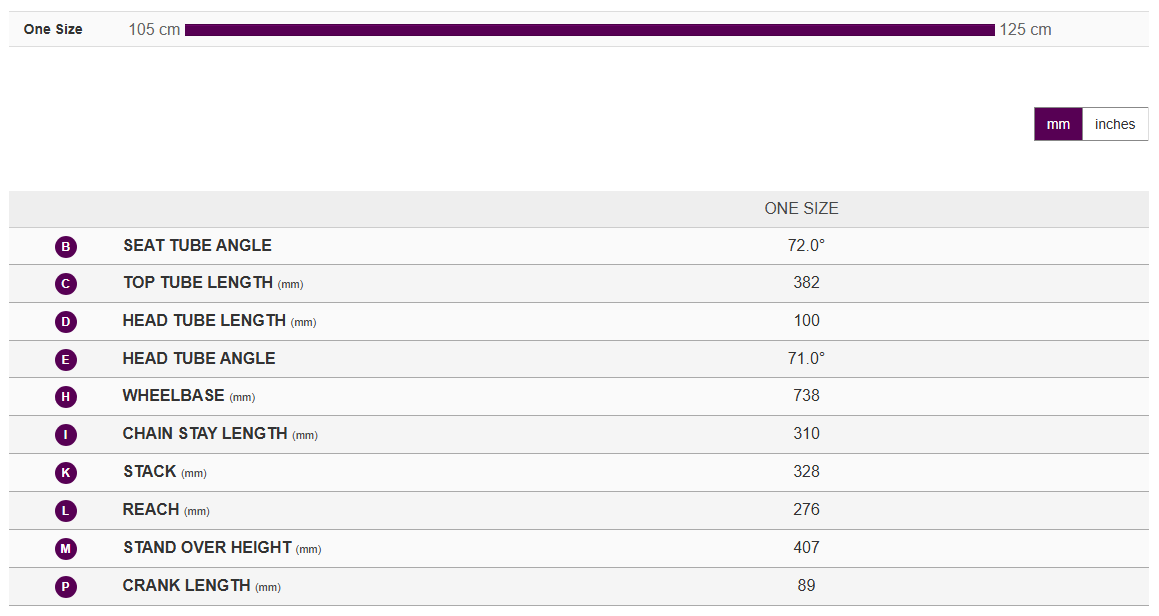Screen dimensions: 1159x616
Task: Click the I icon for Chain Stay Length
Action: click(66, 435)
